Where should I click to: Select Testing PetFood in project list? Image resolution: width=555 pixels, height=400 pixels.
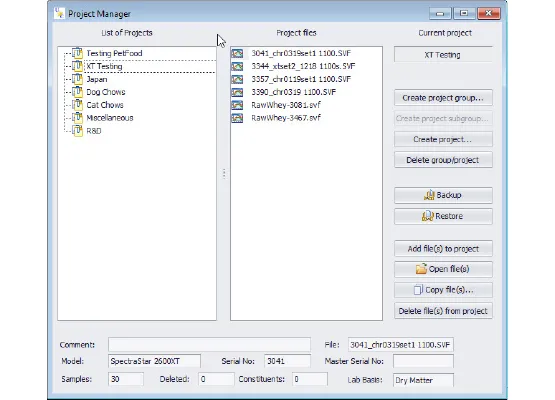point(114,53)
